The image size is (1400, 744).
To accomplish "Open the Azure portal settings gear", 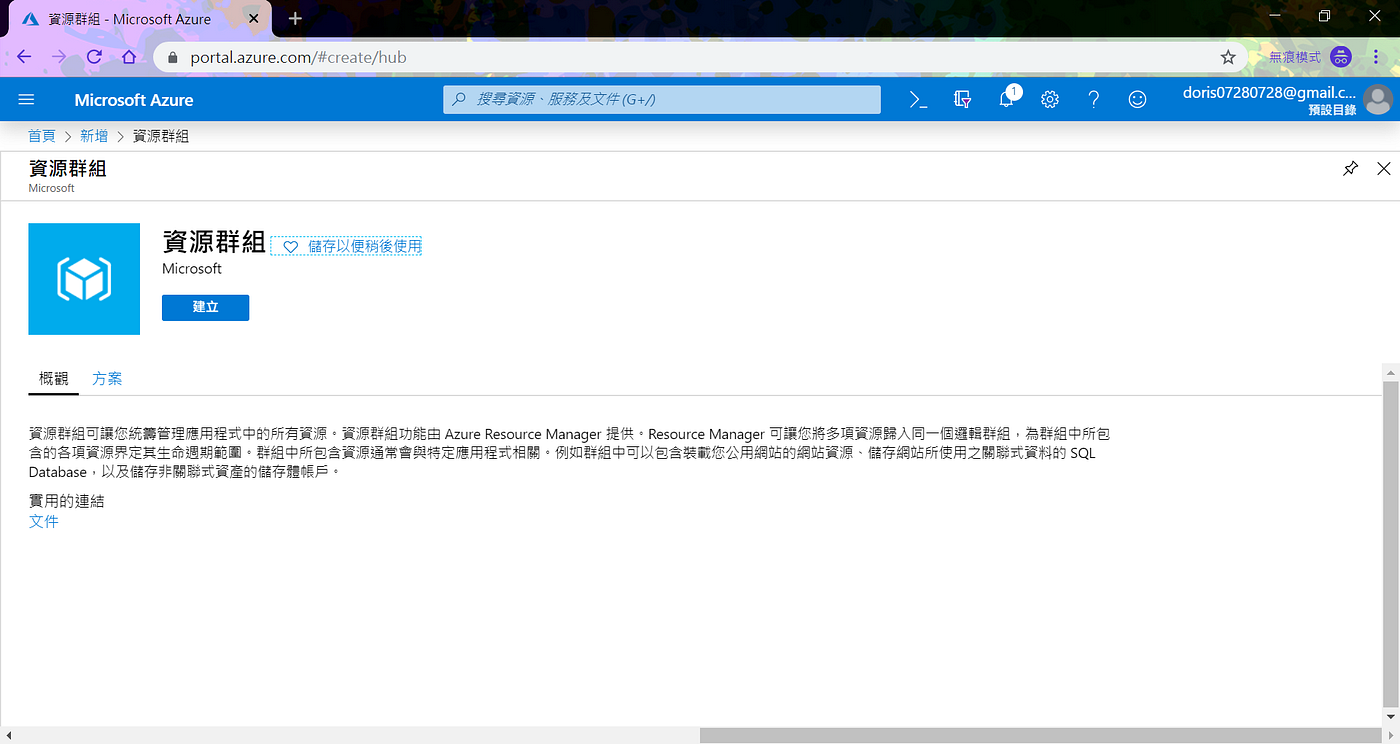I will (x=1049, y=99).
